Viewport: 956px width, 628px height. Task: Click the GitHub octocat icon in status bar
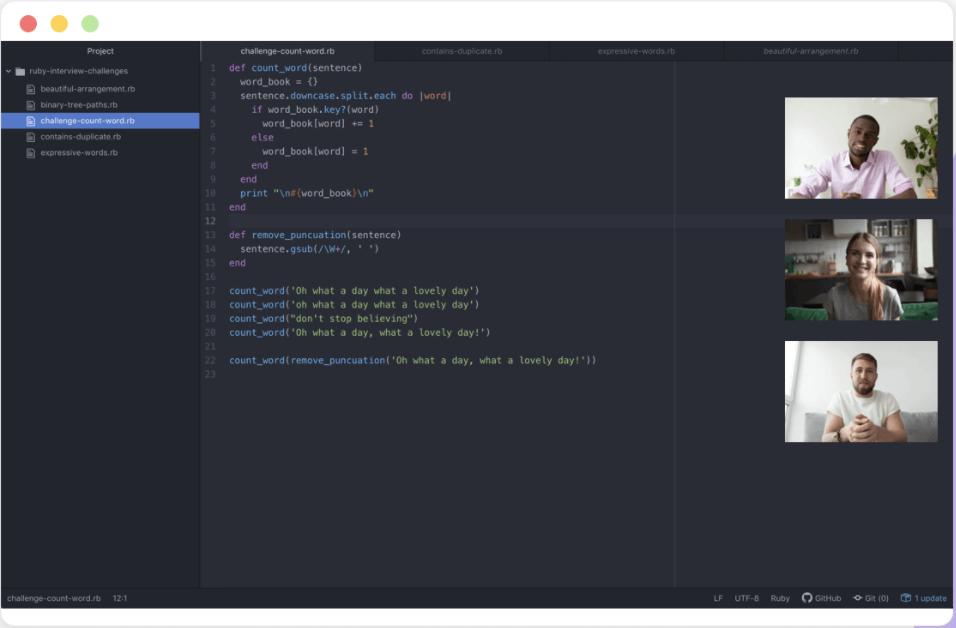coord(807,598)
